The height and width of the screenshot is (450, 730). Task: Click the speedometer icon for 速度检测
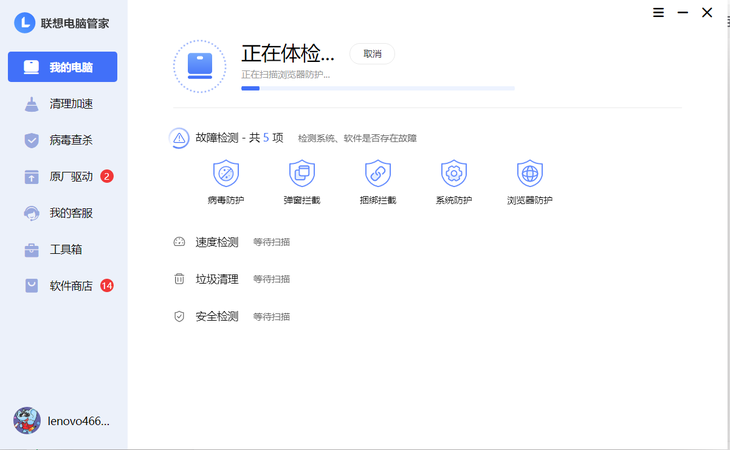pyautogui.click(x=179, y=242)
